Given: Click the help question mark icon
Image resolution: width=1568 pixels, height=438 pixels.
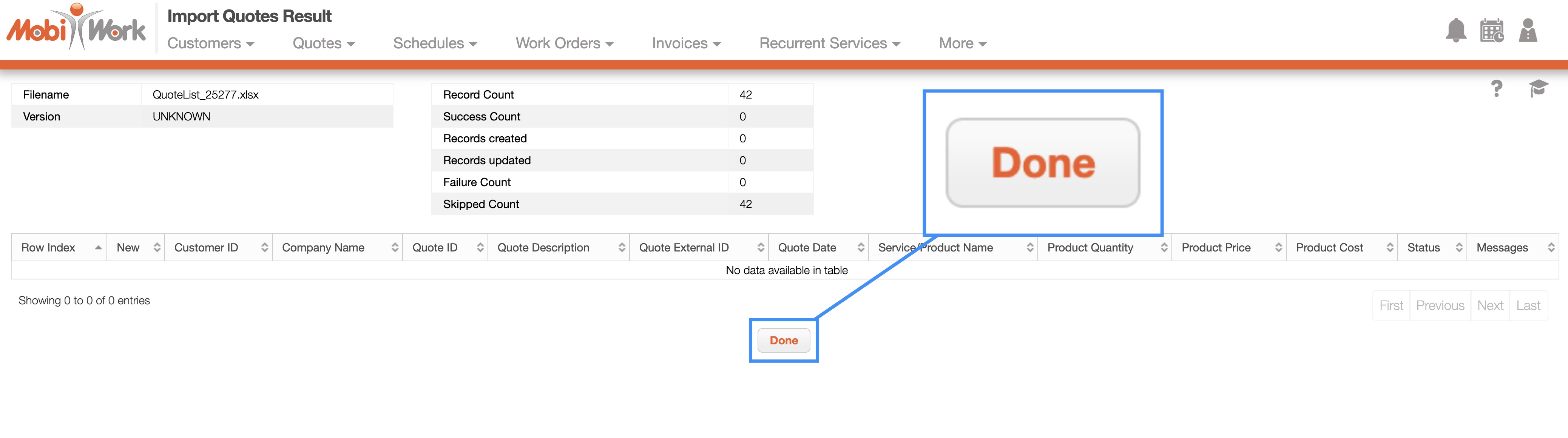Looking at the screenshot, I should pos(1497,89).
